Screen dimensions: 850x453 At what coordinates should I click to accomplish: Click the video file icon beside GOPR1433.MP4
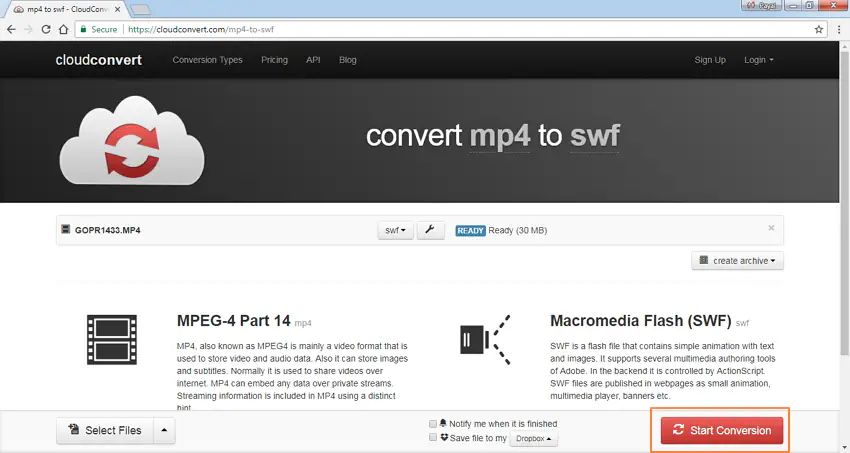pos(66,229)
